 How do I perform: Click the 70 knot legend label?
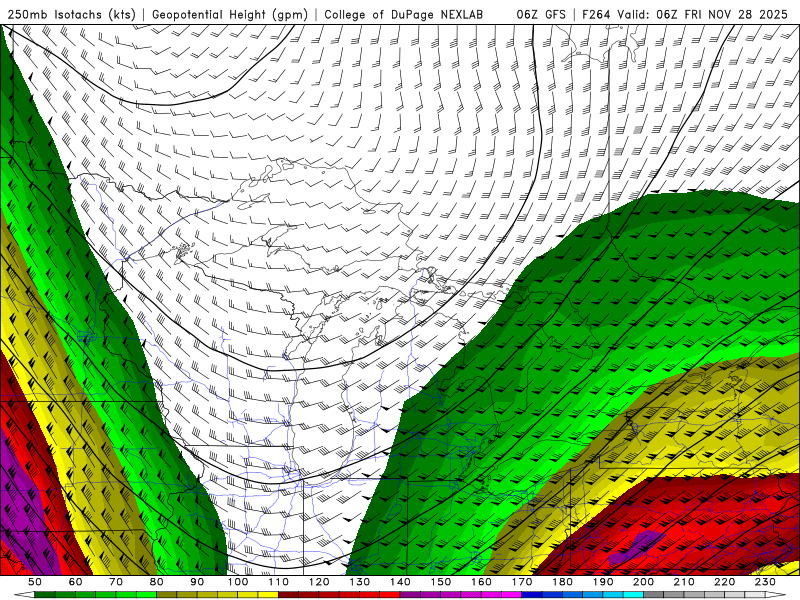(116, 582)
